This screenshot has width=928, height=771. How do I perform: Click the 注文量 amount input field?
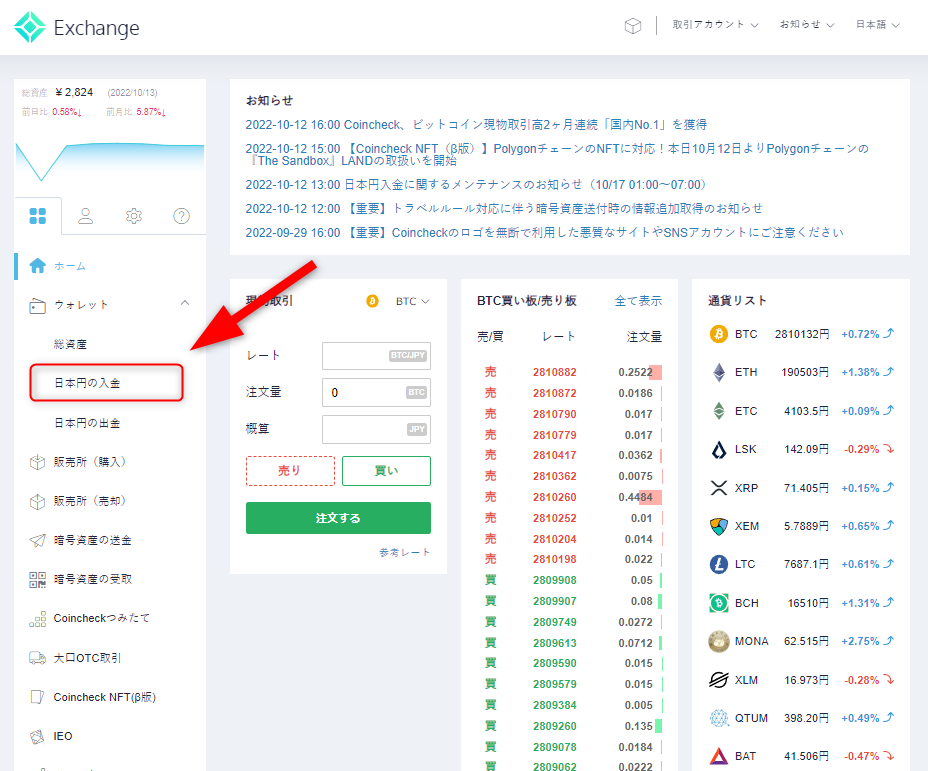click(x=377, y=393)
